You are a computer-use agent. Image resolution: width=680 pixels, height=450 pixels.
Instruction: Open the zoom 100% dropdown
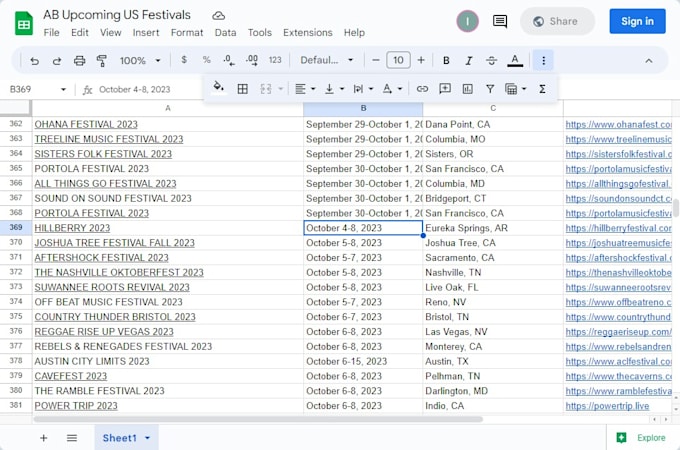pyautogui.click(x=140, y=61)
